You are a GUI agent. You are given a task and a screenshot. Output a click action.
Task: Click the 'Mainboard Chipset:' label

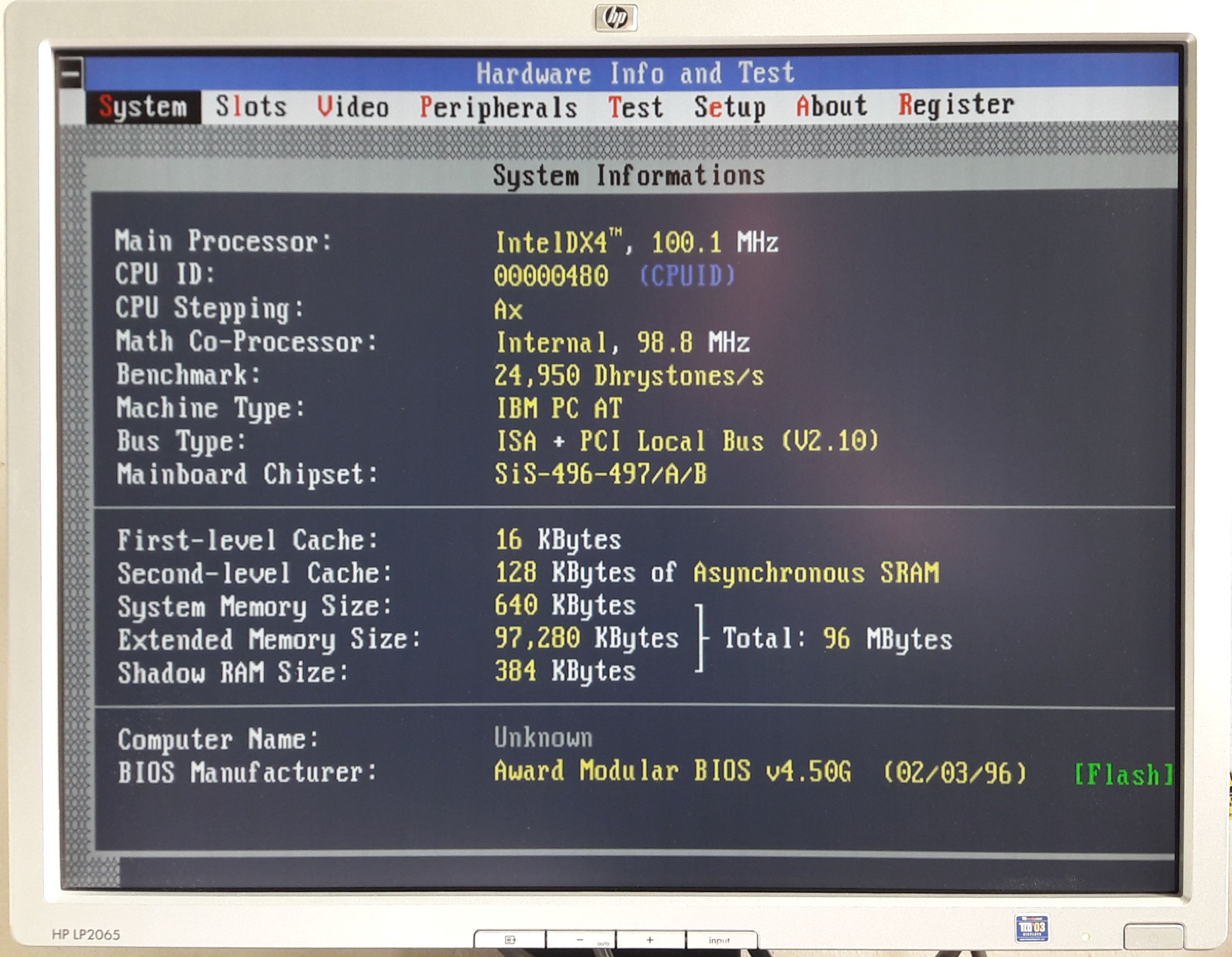click(x=247, y=474)
